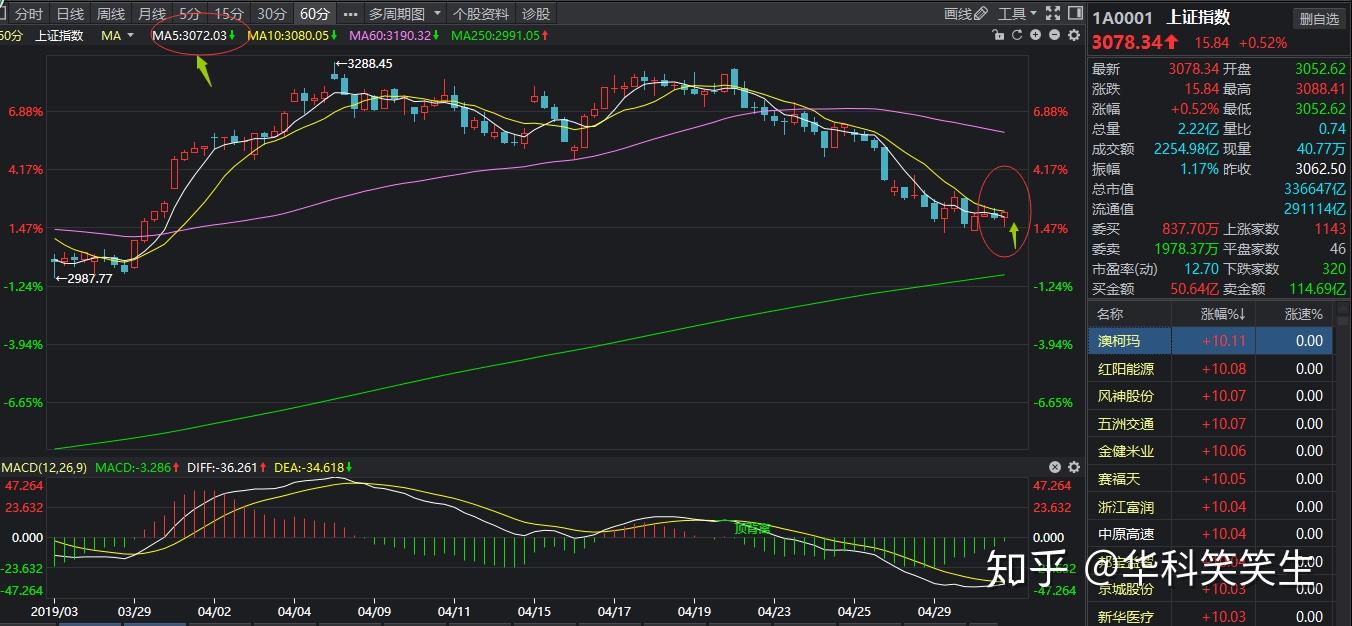Switch to the 日线 daily tab

[x=70, y=14]
